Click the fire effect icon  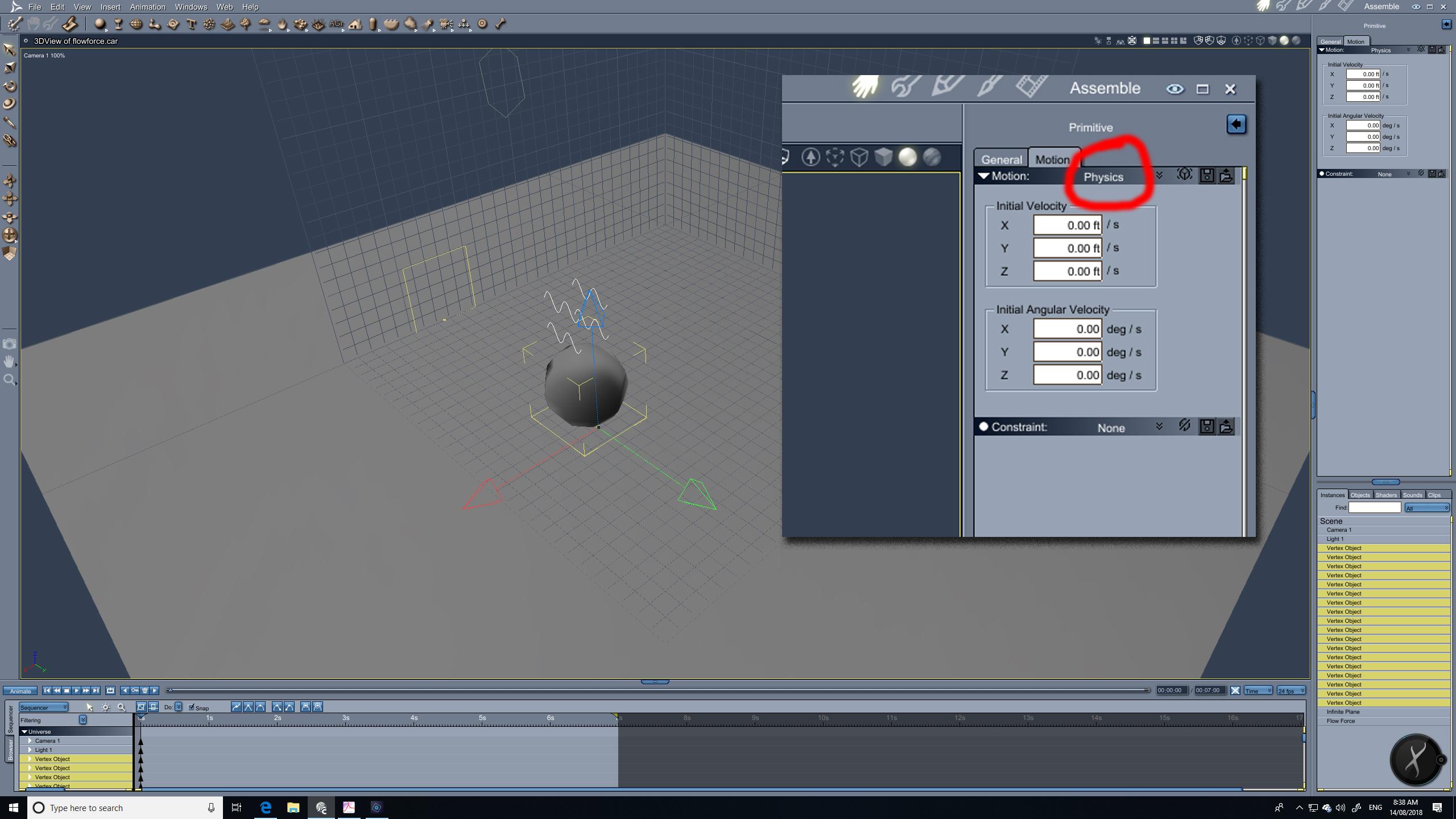(x=282, y=24)
